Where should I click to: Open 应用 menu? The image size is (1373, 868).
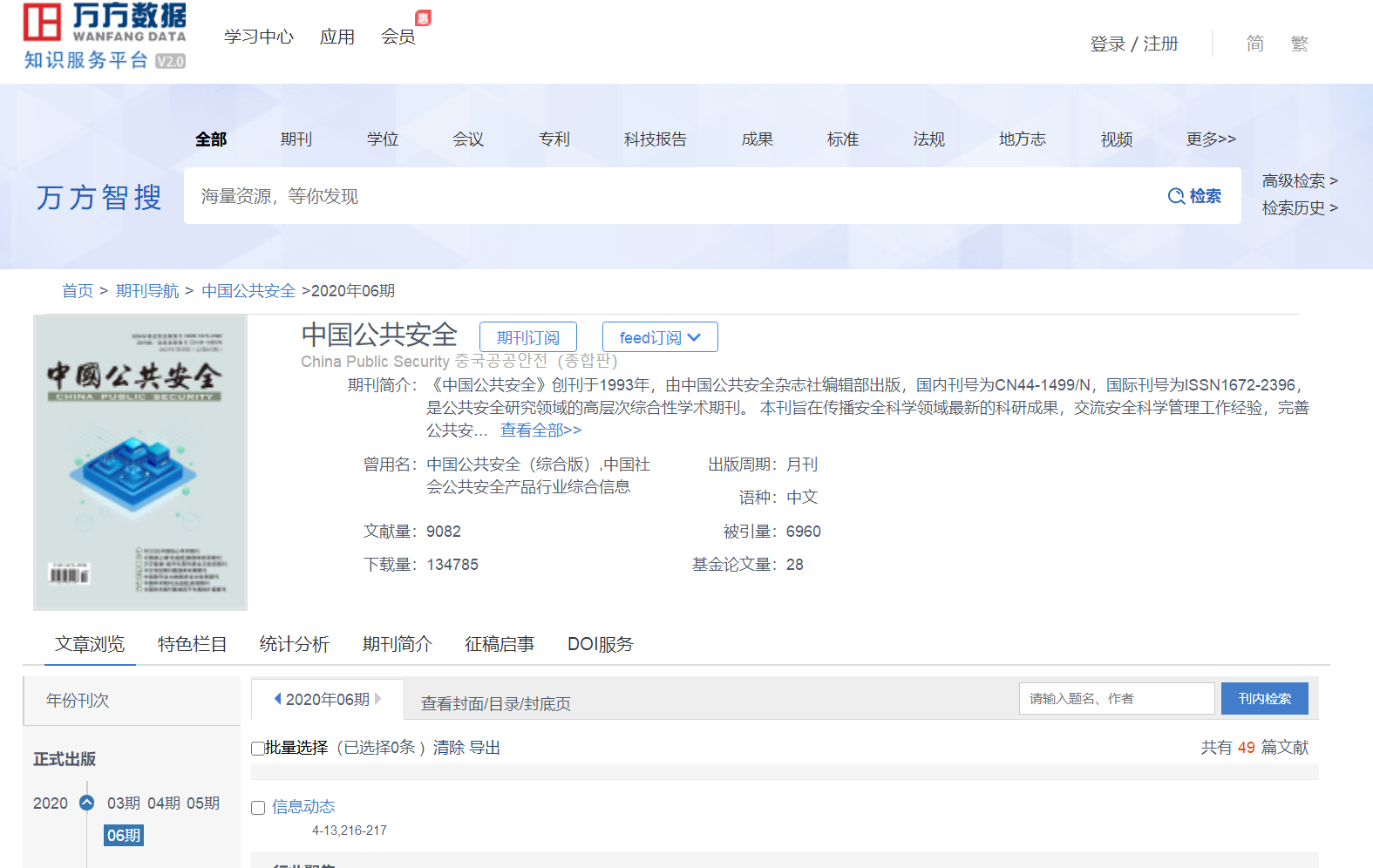coord(337,37)
